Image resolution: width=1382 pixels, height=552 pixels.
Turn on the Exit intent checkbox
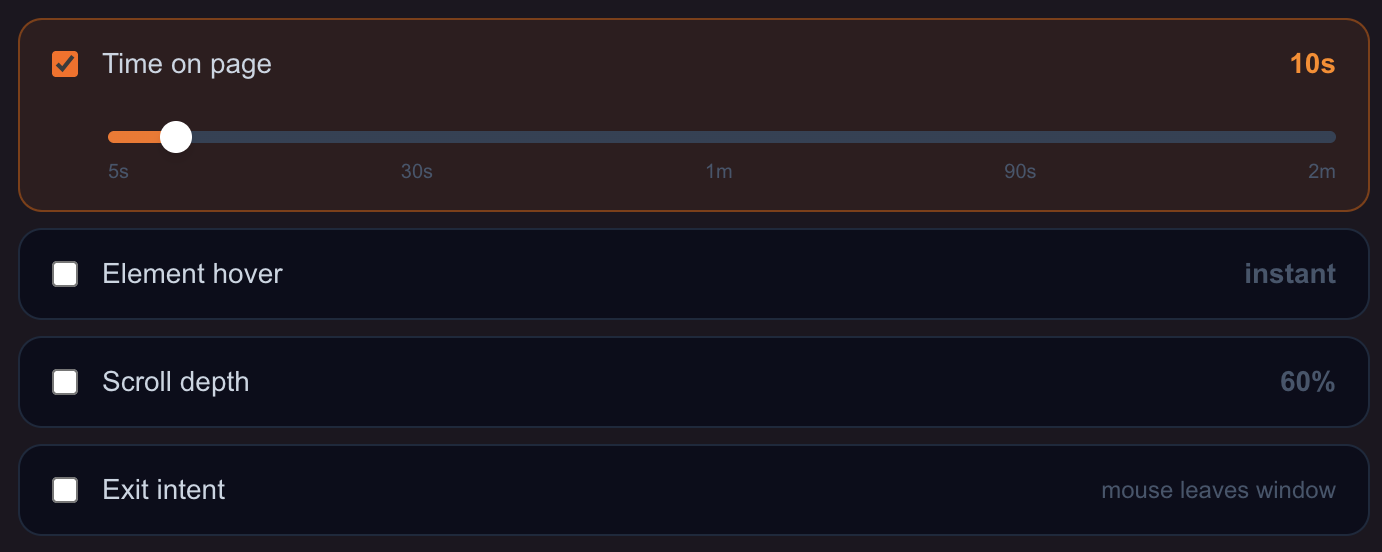65,490
